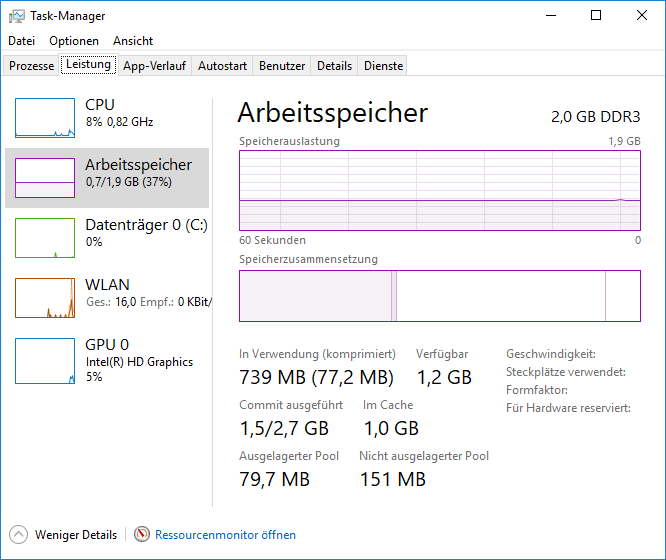Go to the Autostart tab

pos(222,66)
